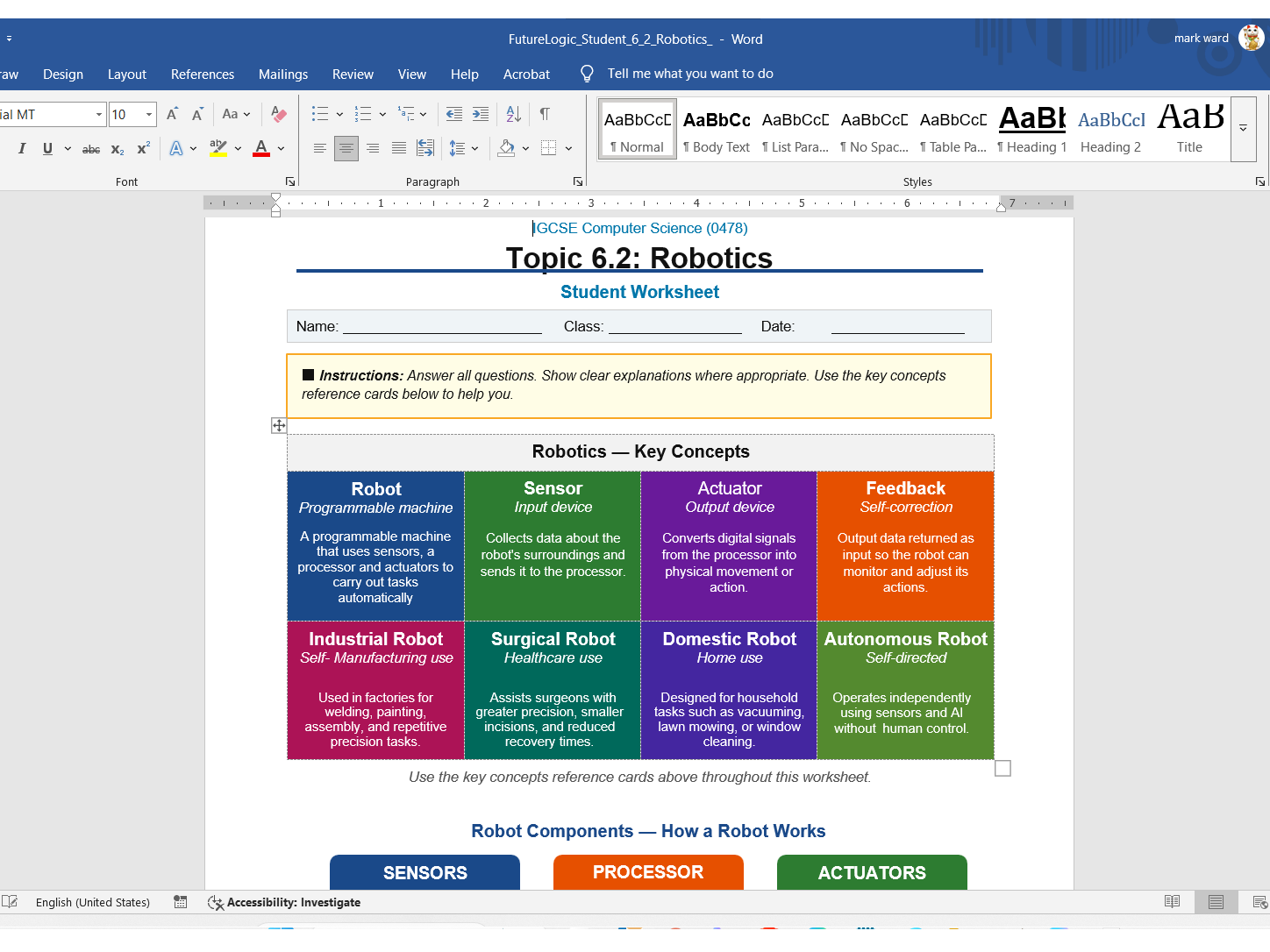Viewport: 1270px width, 952px height.
Task: Switch to Print Layout view
Action: coord(1216,902)
